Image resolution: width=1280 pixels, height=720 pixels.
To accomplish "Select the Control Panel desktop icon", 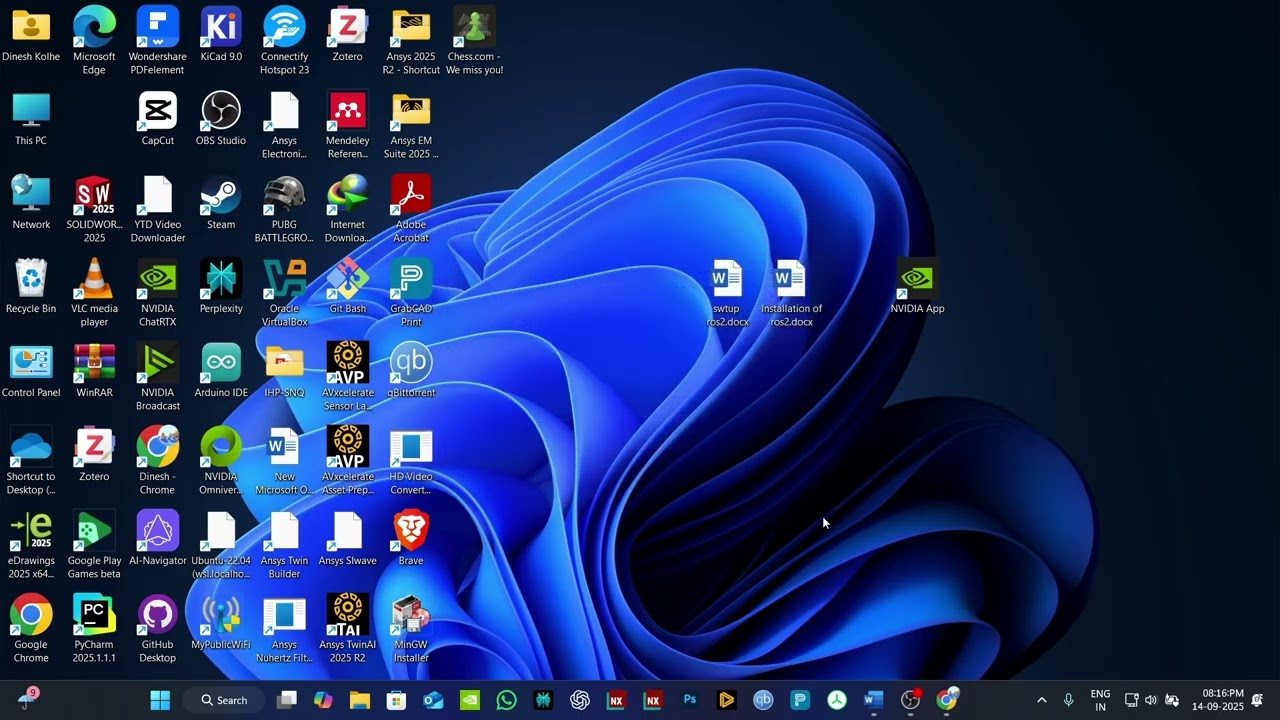I will point(31,372).
